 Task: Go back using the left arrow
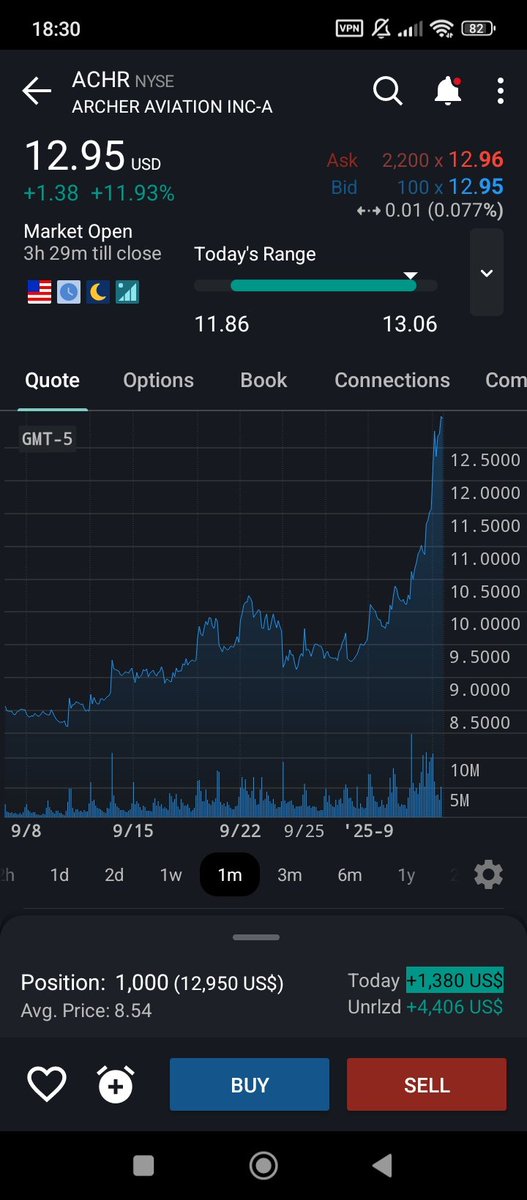[x=37, y=92]
